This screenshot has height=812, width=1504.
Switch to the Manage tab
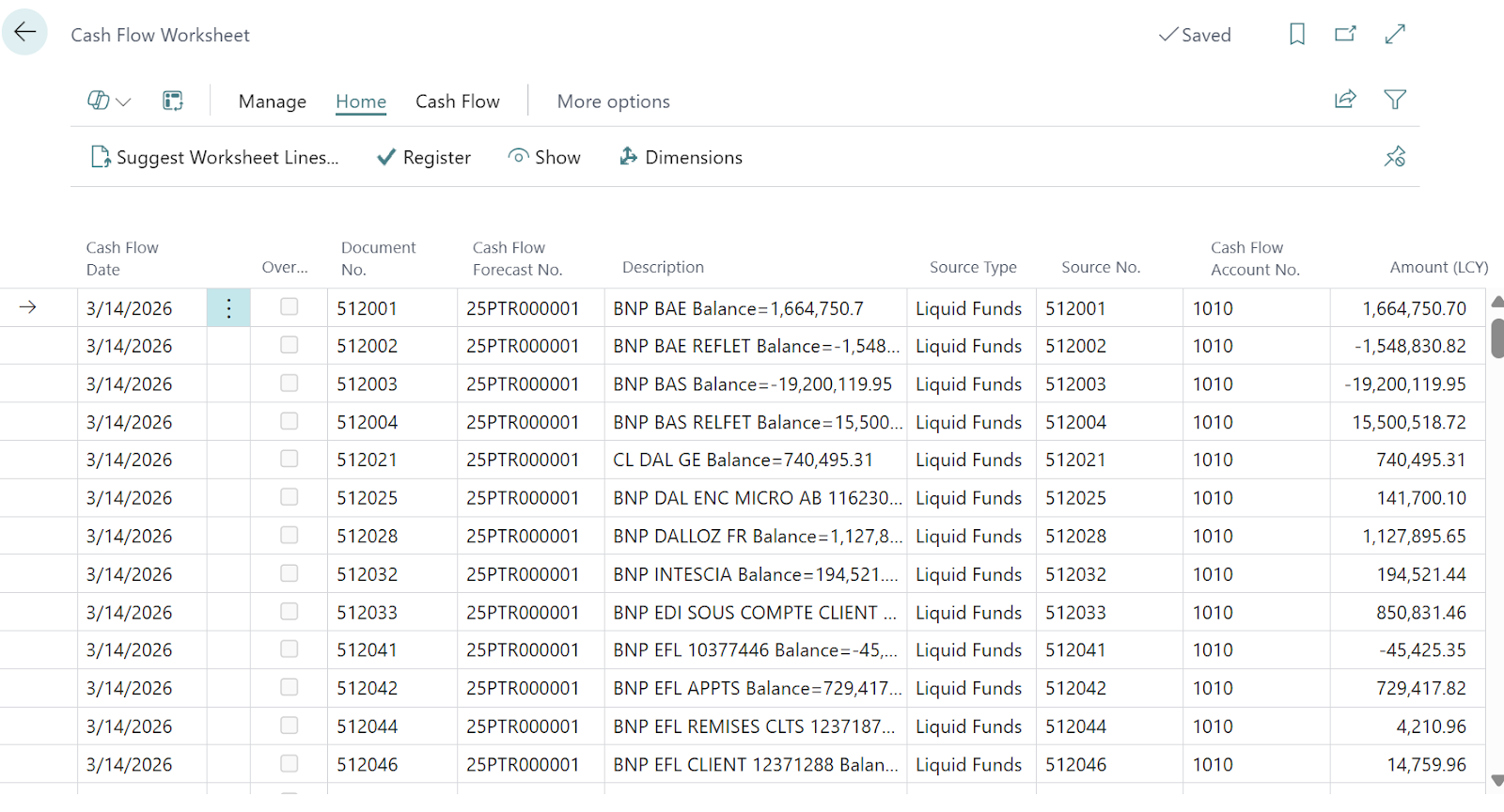(x=272, y=101)
